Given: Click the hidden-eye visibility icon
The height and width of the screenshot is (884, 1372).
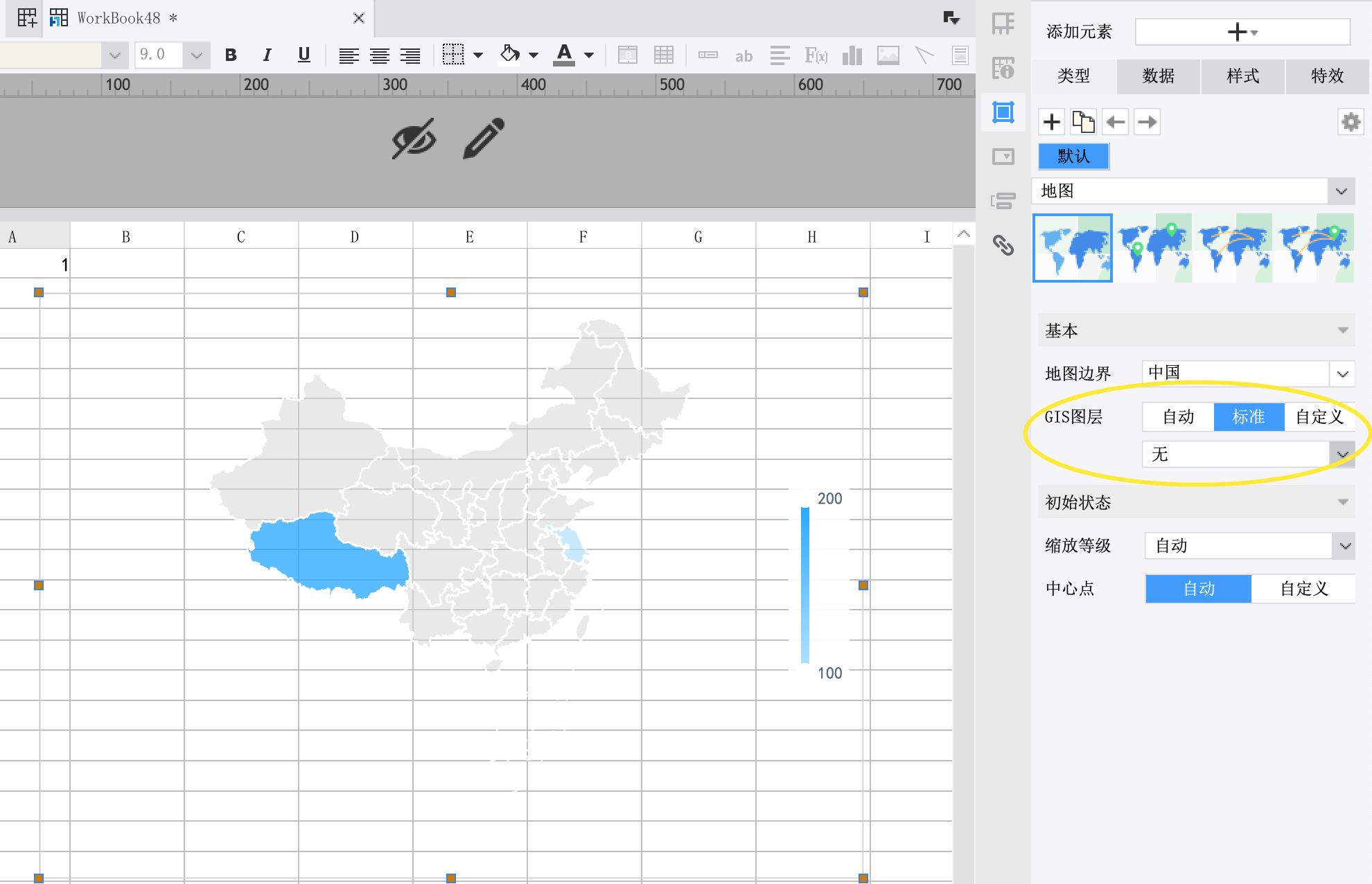Looking at the screenshot, I should pyautogui.click(x=414, y=139).
